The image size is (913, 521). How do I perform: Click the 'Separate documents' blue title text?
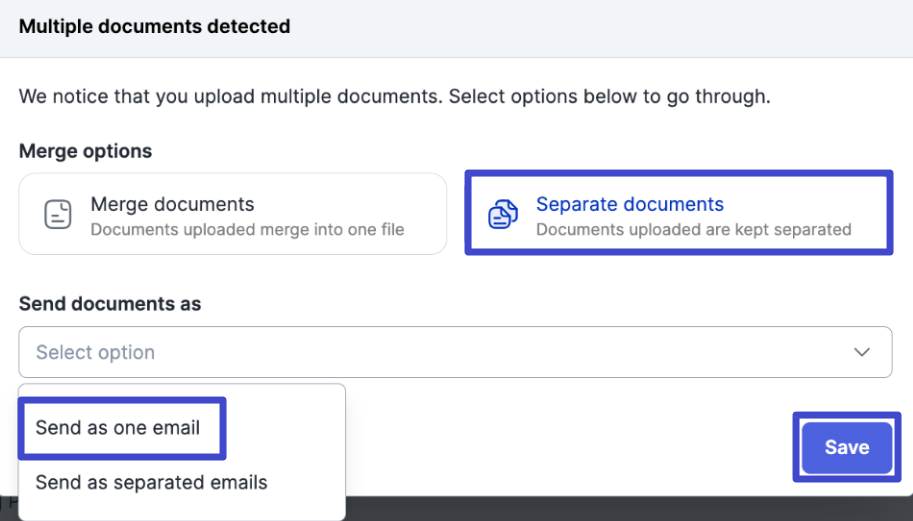pyautogui.click(x=629, y=204)
